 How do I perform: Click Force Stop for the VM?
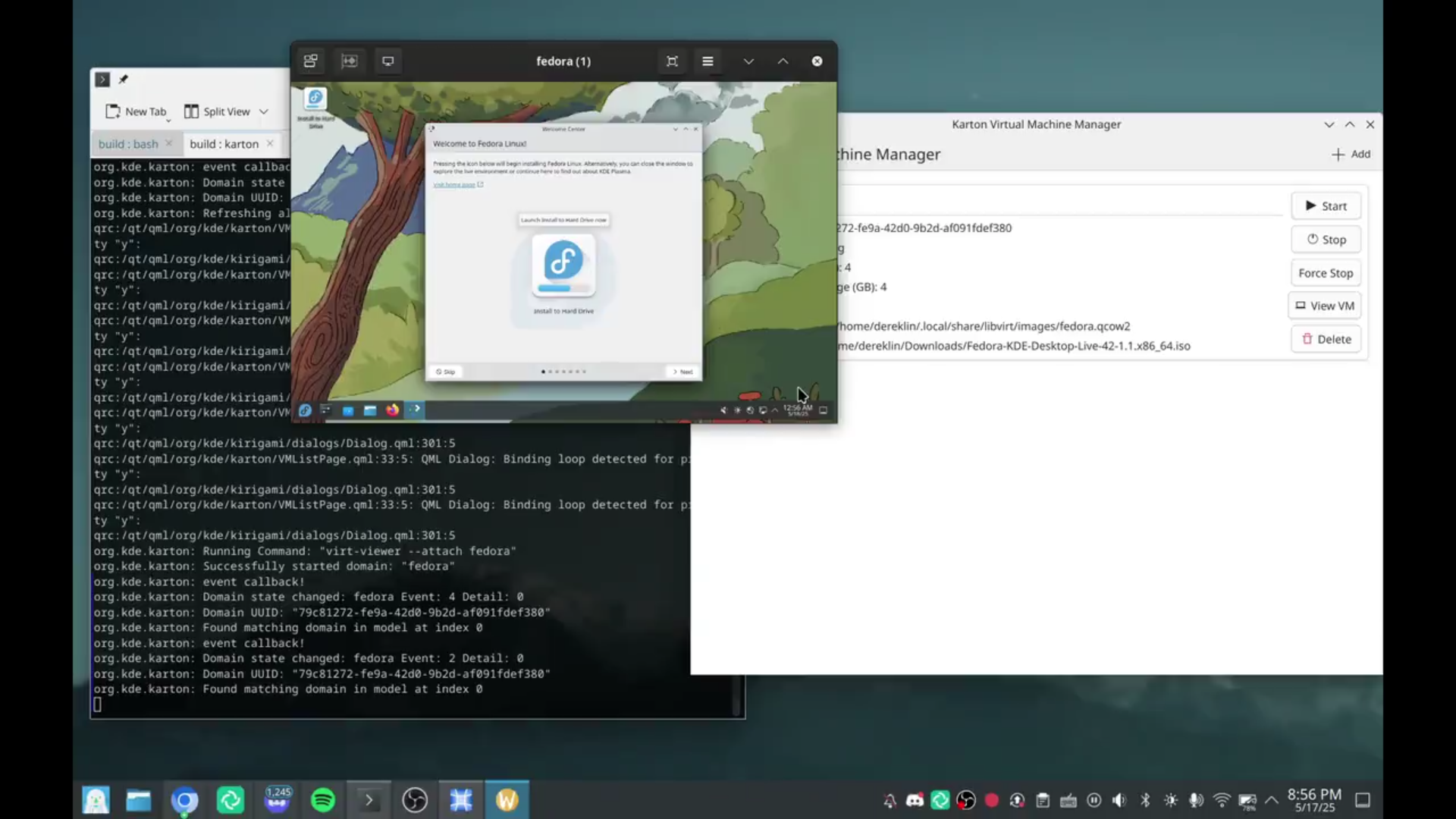coord(1325,273)
